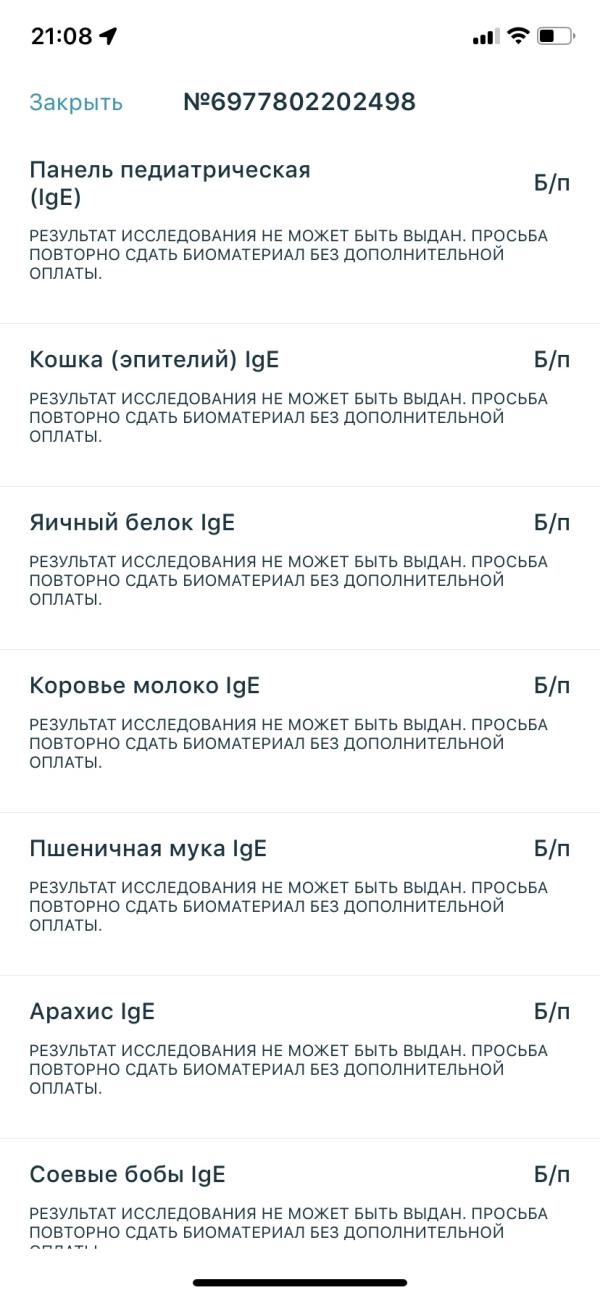600x1297 pixels.
Task: Open Яичный белок IgE result
Action: point(300,568)
